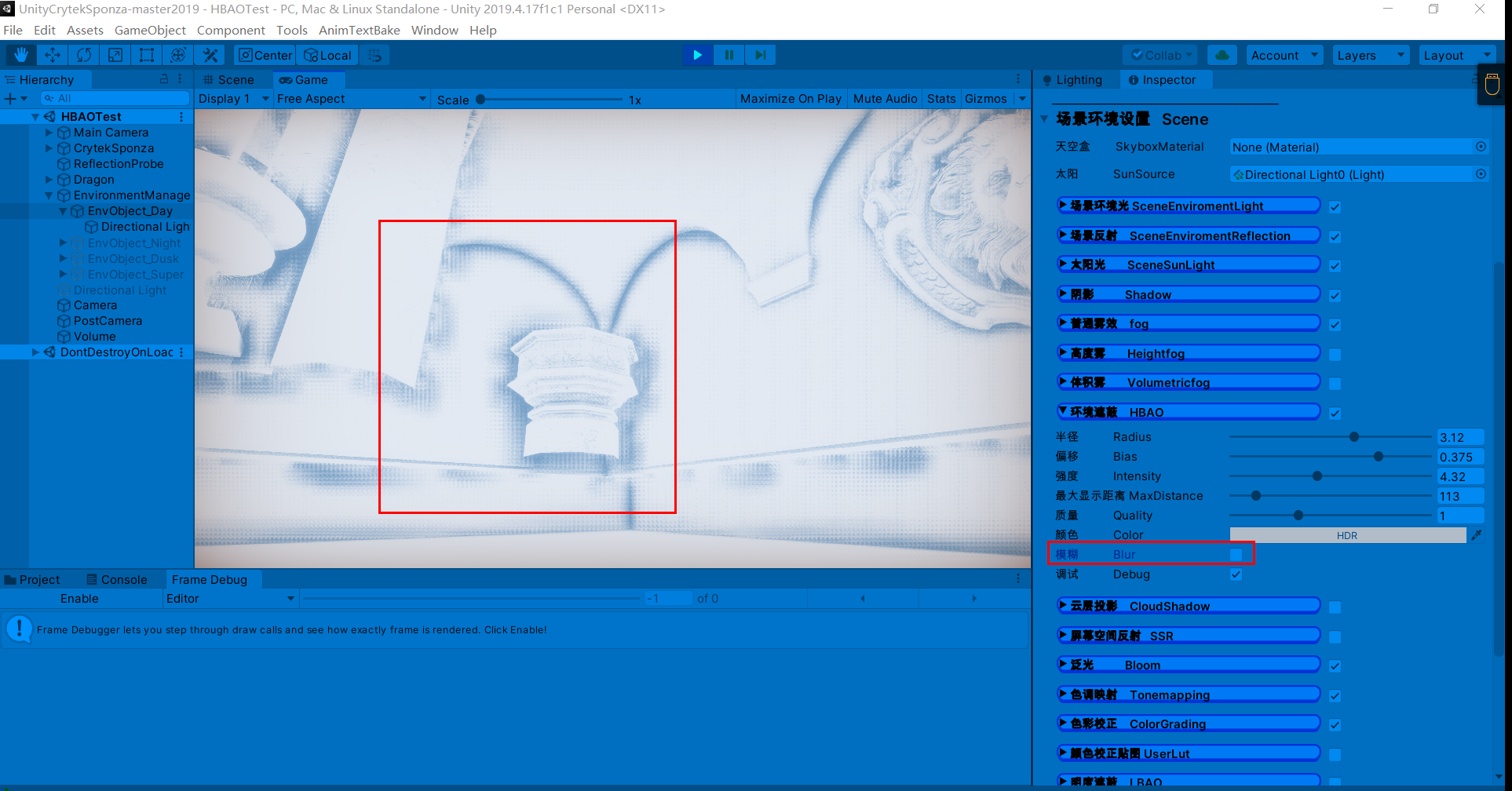This screenshot has height=791, width=1512.
Task: Open the AnimTextBake menu
Action: 360,30
